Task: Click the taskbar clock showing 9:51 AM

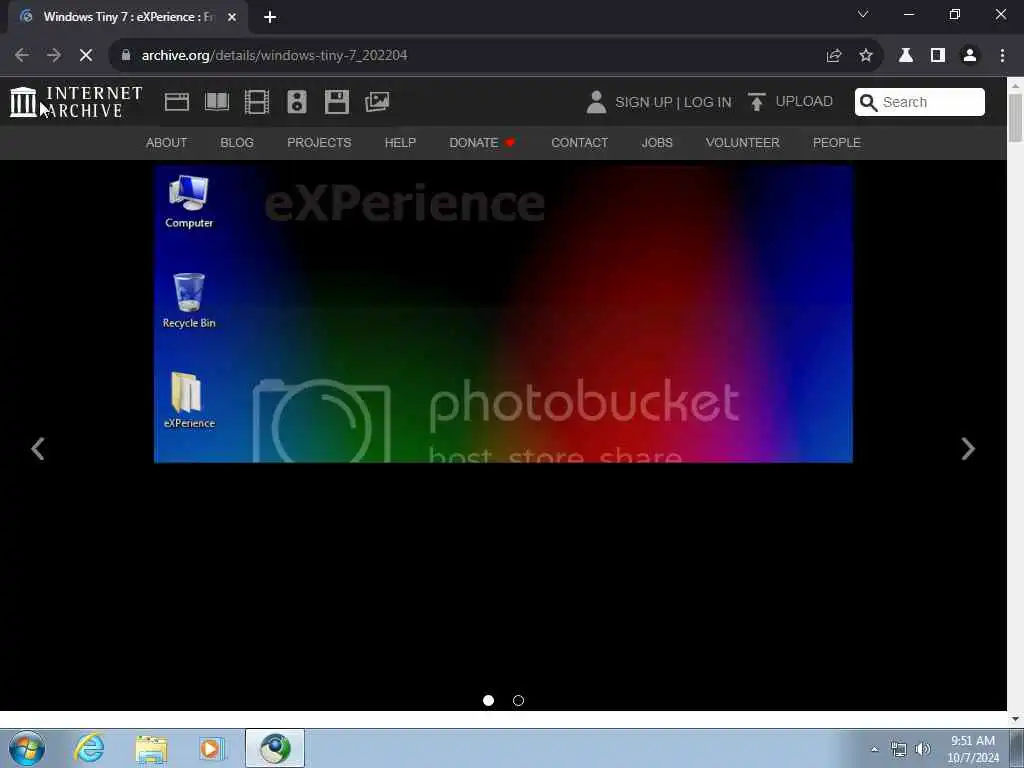Action: pos(973,749)
